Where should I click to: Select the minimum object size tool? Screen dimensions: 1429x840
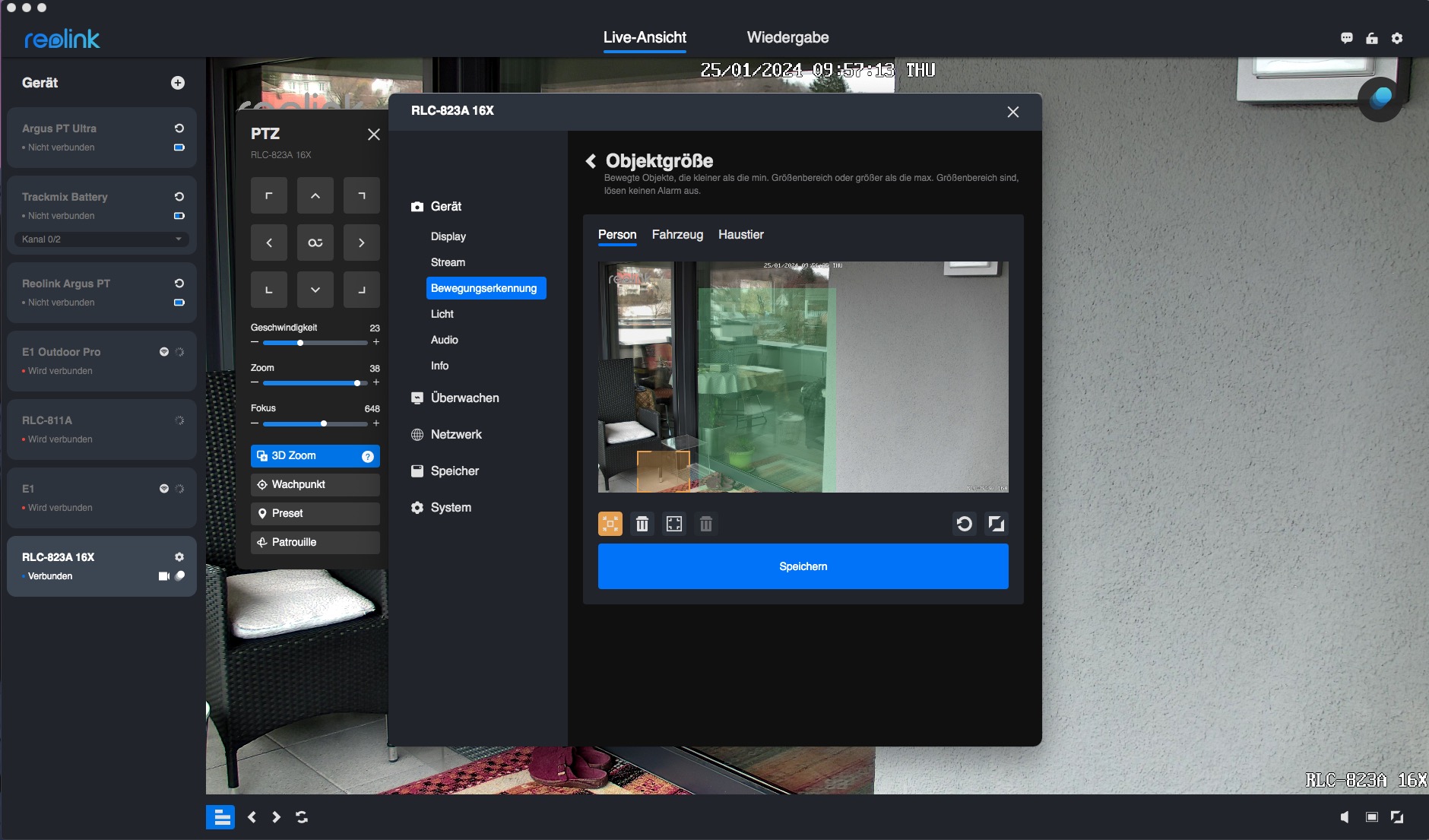pyautogui.click(x=610, y=524)
